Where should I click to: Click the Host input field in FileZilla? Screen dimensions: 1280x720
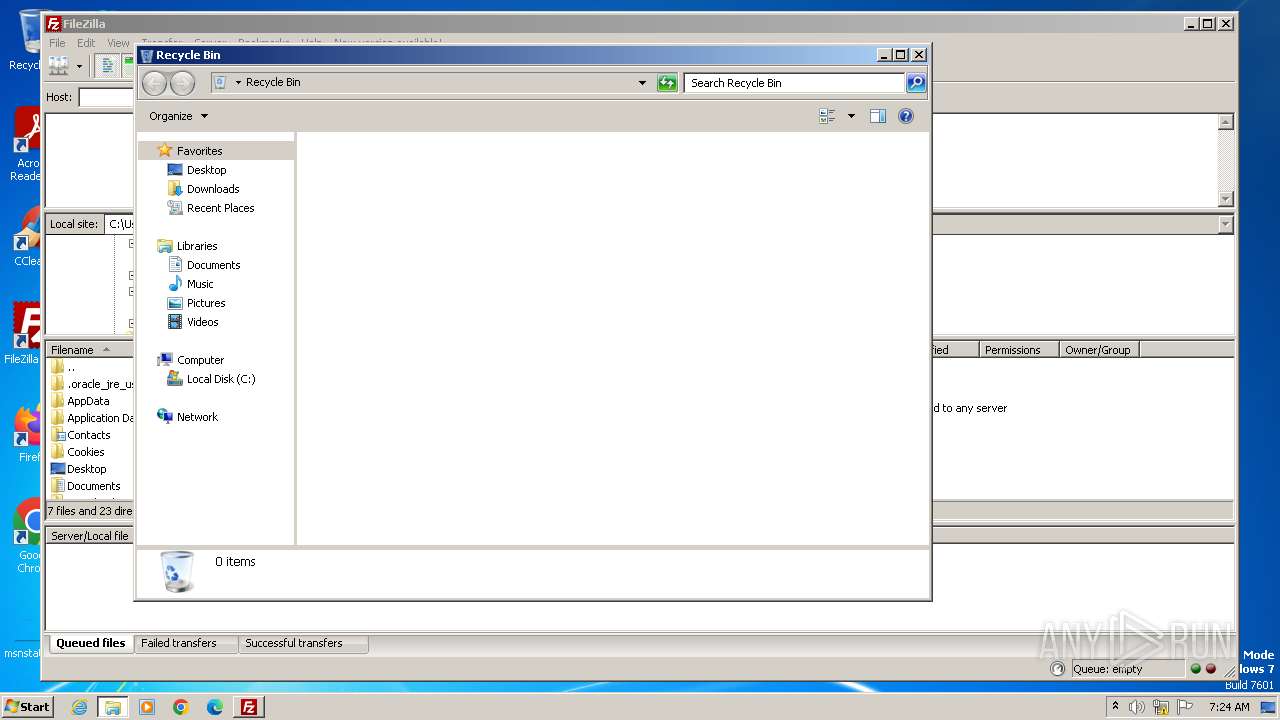106,97
